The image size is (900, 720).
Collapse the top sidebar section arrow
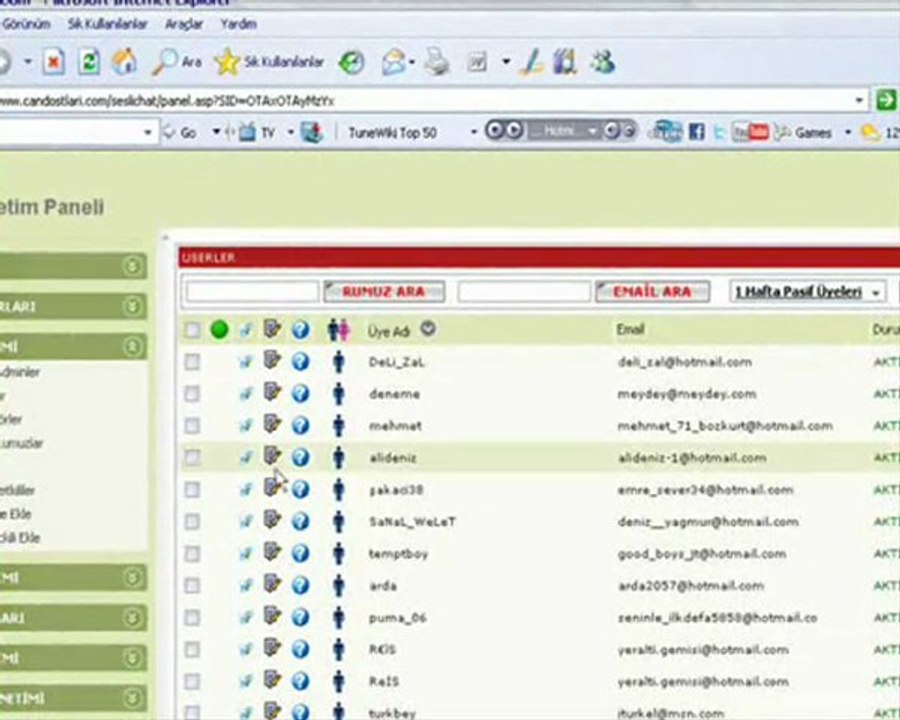coord(132,266)
